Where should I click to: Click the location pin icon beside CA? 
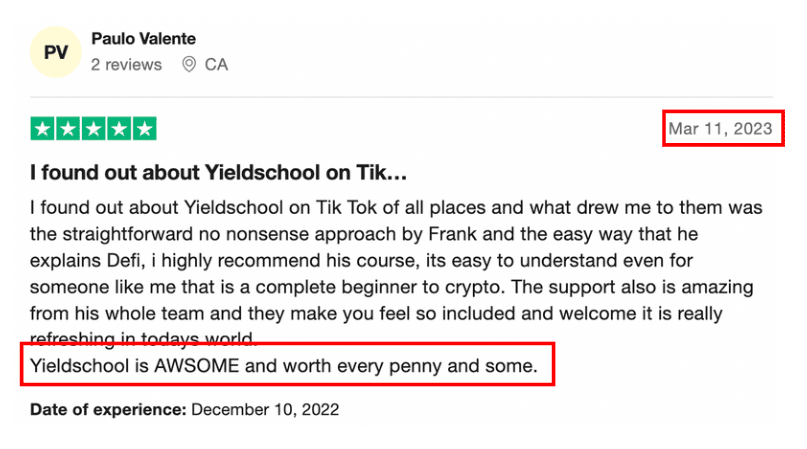click(189, 65)
